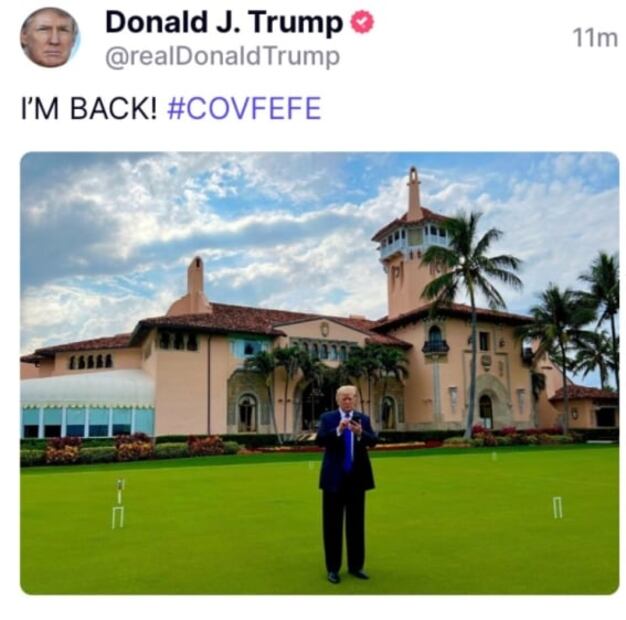The height and width of the screenshot is (620, 626).
Task: Click the man in suit in photo
Action: (346, 484)
